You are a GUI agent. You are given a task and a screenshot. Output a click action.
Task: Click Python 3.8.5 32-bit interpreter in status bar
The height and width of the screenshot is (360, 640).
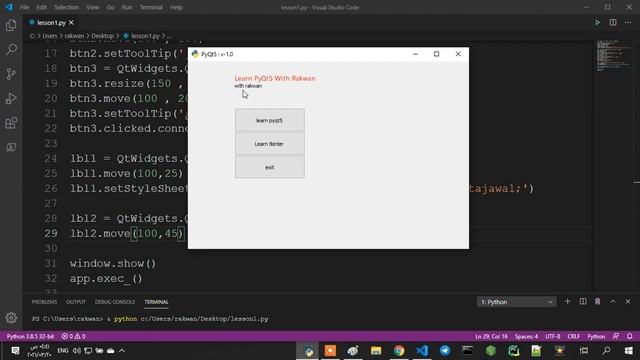[x=30, y=336]
